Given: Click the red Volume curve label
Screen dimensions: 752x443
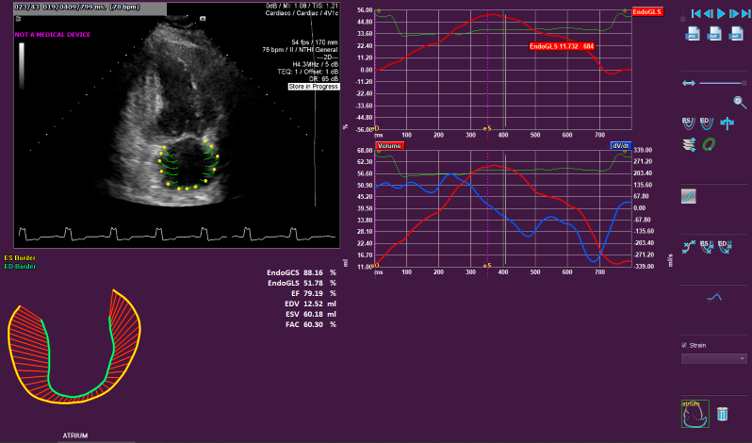Looking at the screenshot, I should click(389, 146).
